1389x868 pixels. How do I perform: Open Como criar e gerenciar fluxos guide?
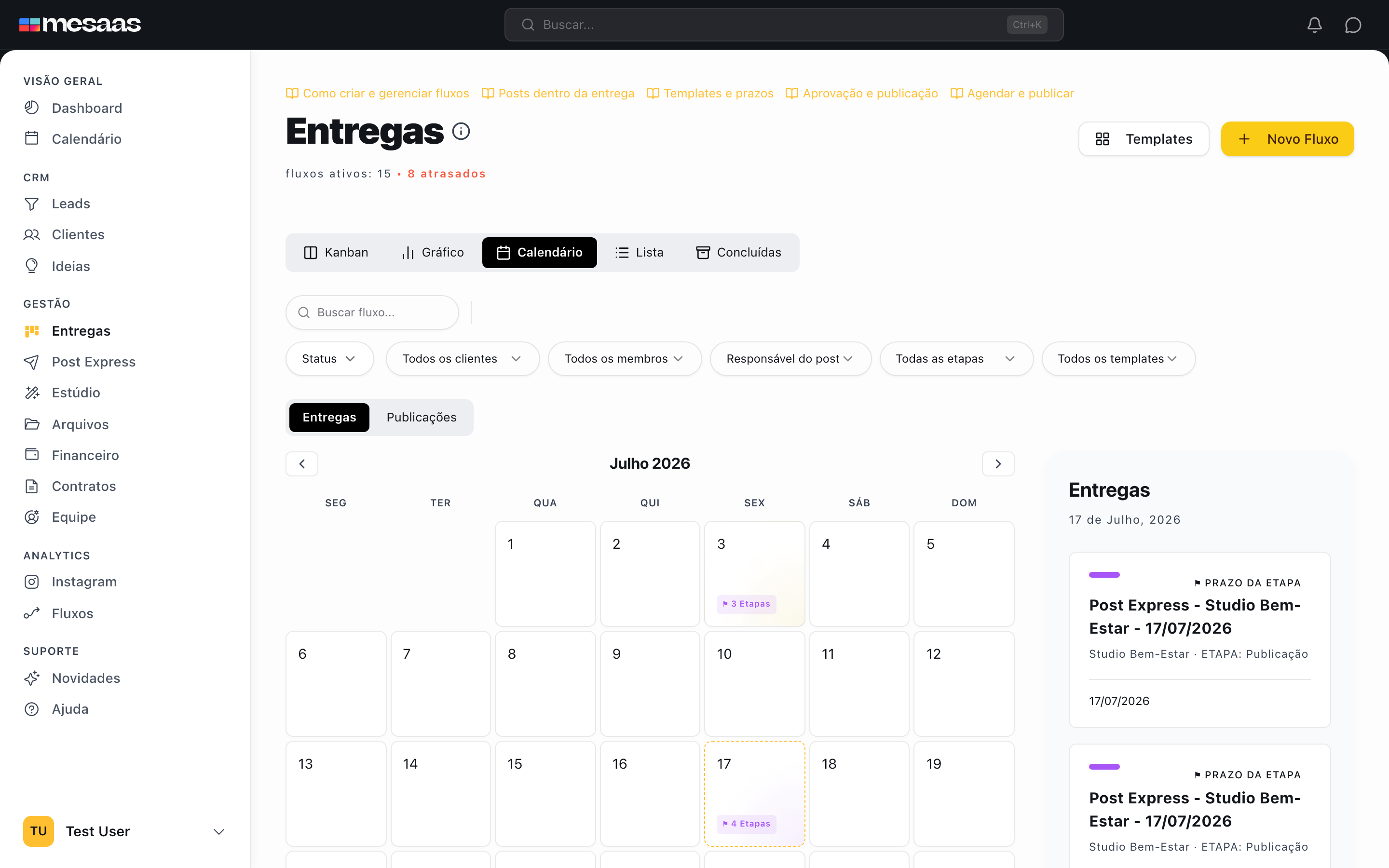[x=377, y=93]
